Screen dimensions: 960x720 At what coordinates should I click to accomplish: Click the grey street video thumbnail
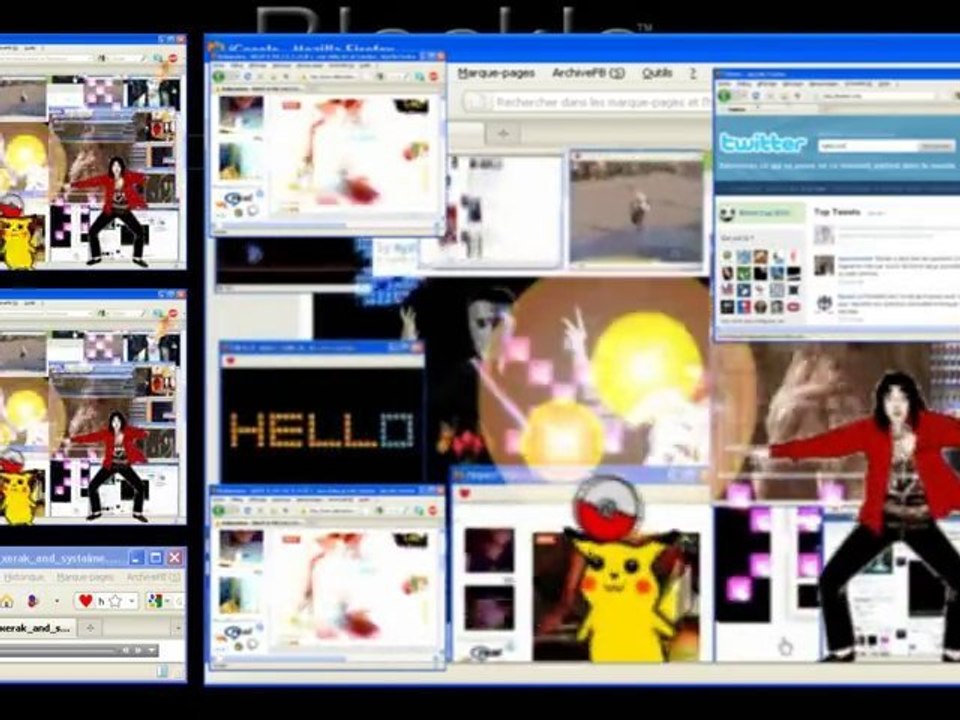tap(636, 209)
